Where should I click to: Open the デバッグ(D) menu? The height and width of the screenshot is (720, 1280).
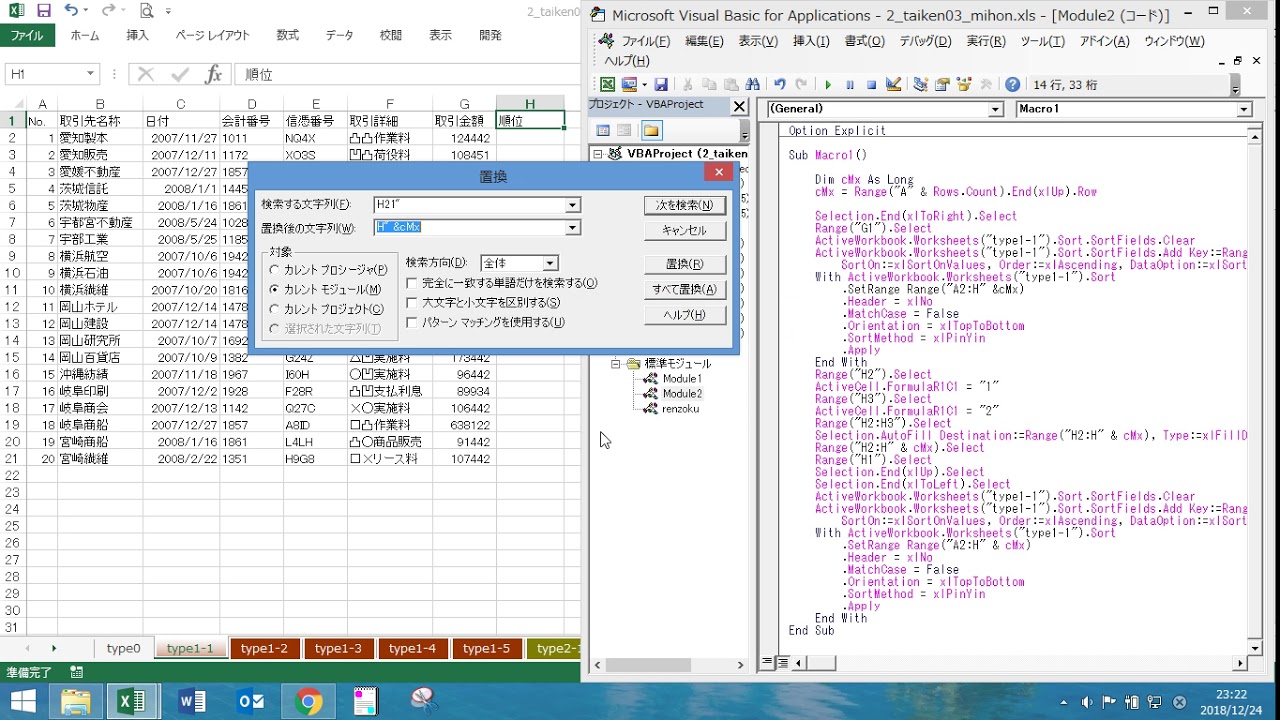pos(925,41)
